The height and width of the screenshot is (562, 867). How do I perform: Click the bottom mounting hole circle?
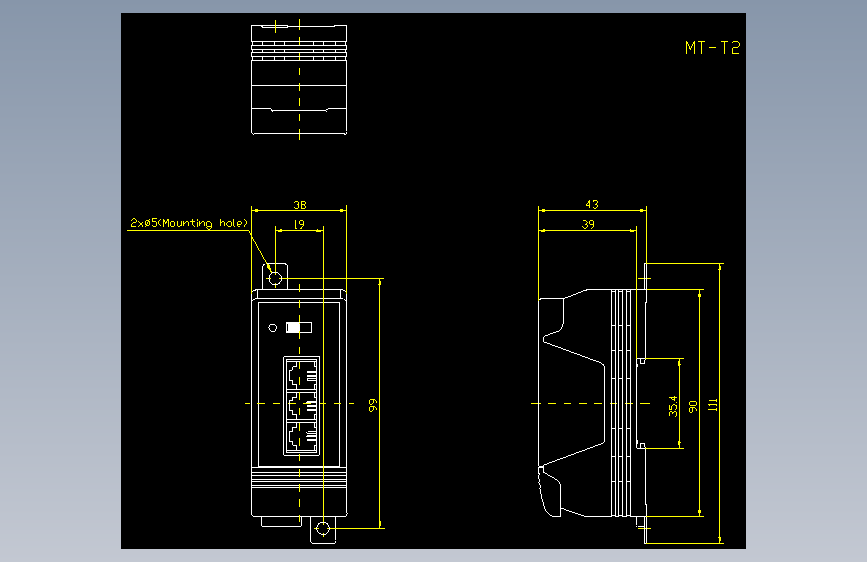click(323, 529)
